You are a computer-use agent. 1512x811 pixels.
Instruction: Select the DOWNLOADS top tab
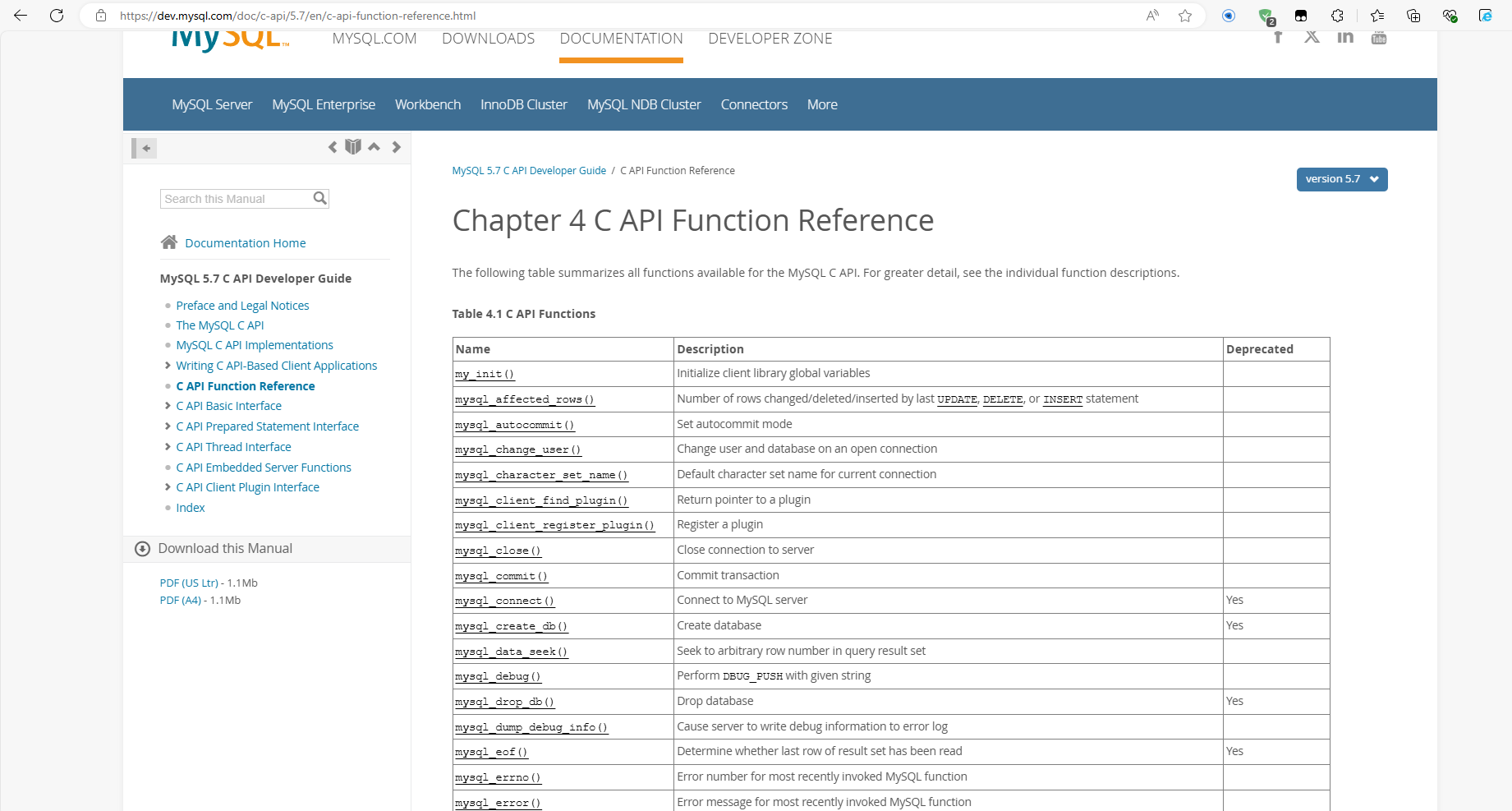488,39
